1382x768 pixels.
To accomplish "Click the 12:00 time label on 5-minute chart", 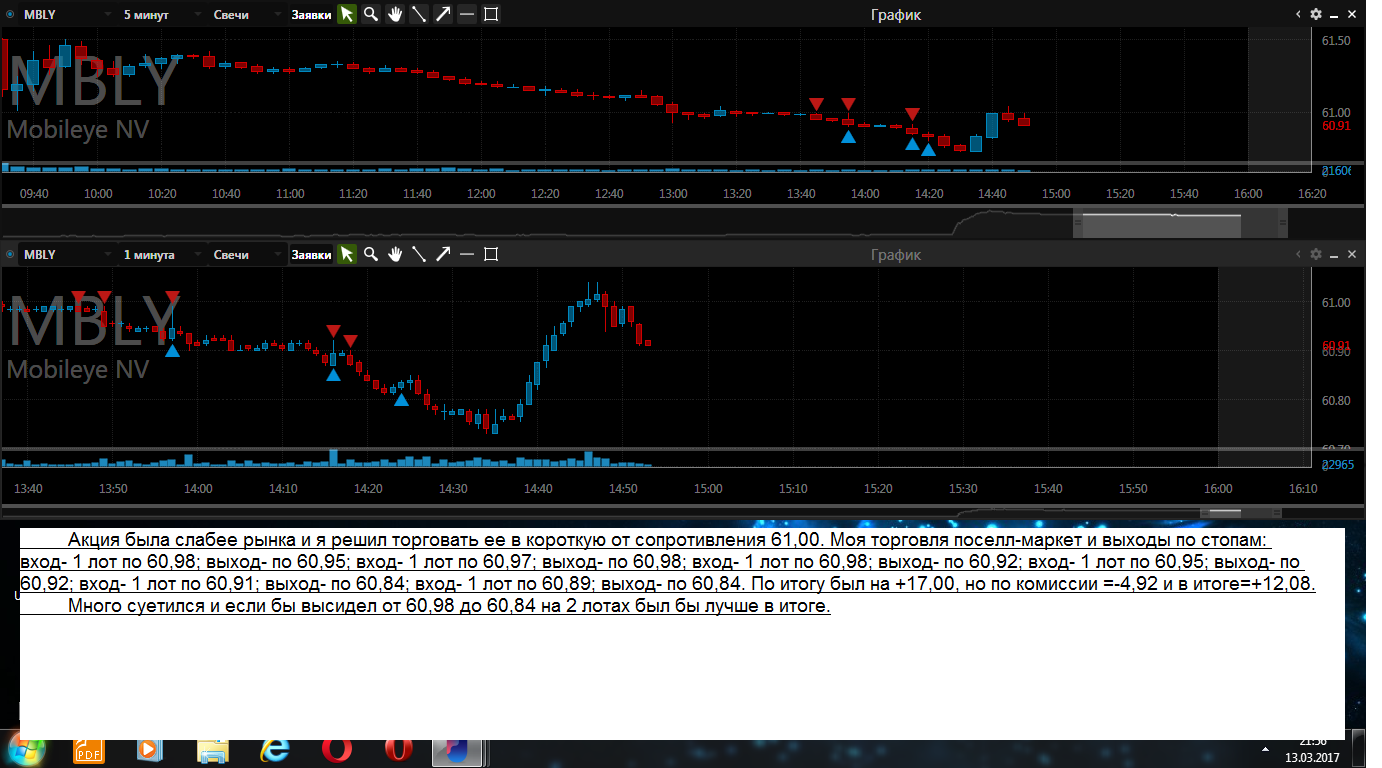I will coord(481,194).
